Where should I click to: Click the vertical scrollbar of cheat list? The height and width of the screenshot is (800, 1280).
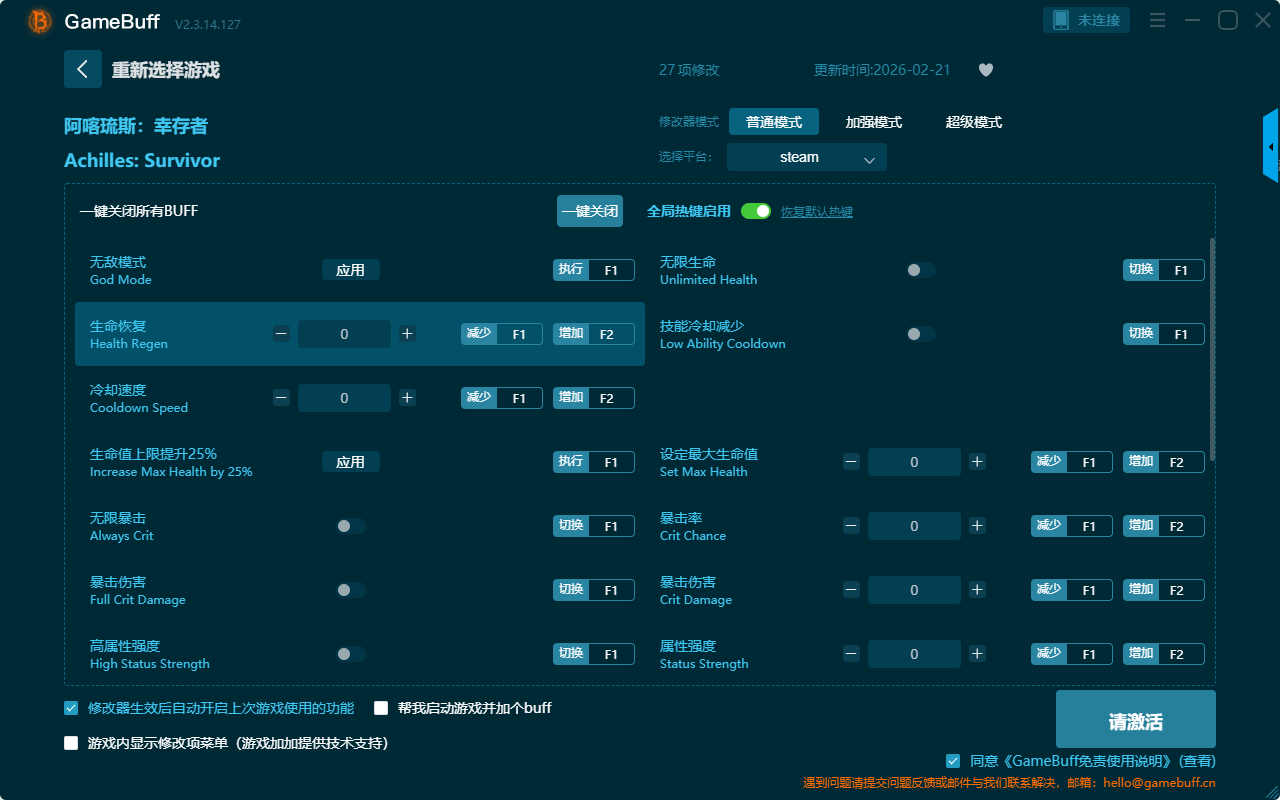click(x=1213, y=350)
